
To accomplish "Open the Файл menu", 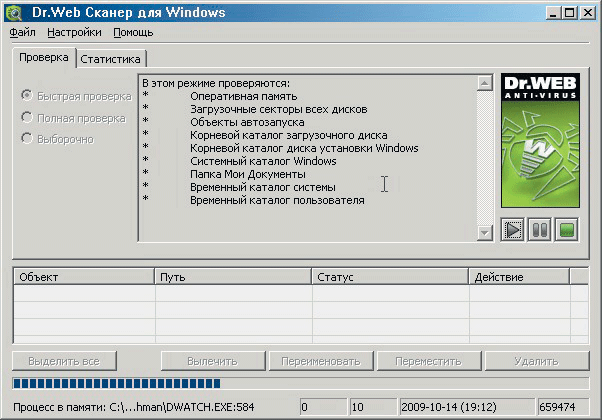I will point(22,32).
